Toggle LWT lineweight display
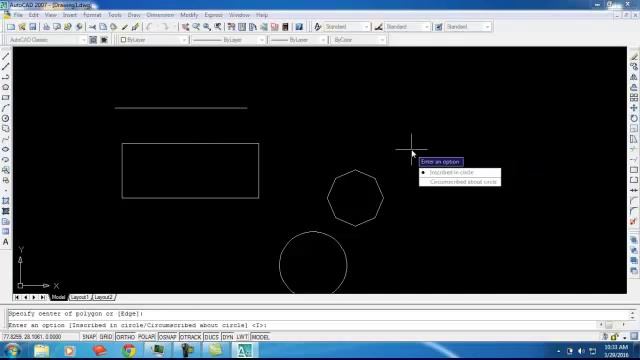 [242, 337]
